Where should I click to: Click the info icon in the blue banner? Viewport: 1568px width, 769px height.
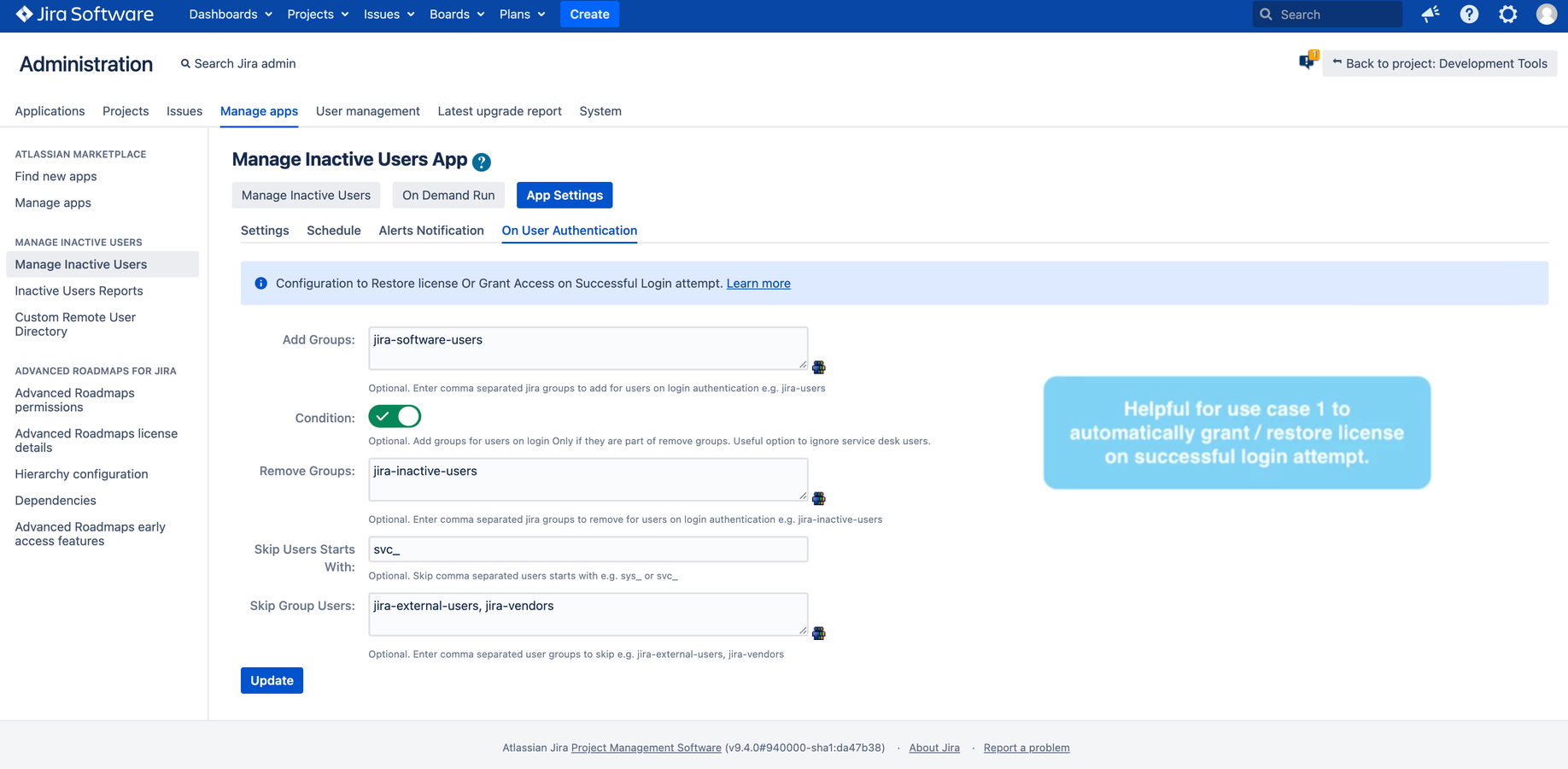click(261, 284)
